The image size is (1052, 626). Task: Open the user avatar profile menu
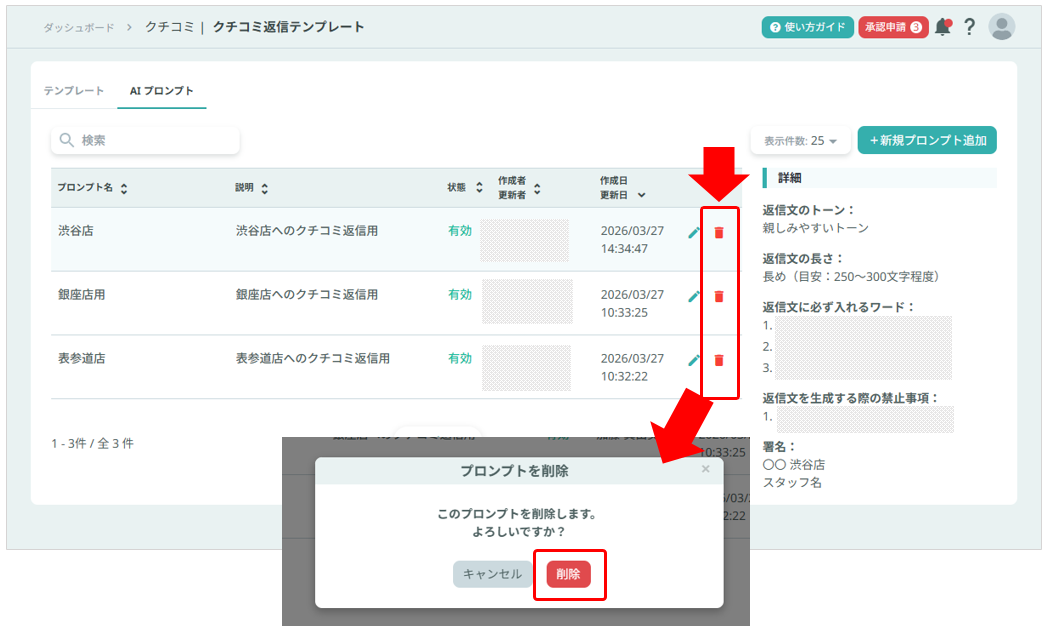(1001, 27)
